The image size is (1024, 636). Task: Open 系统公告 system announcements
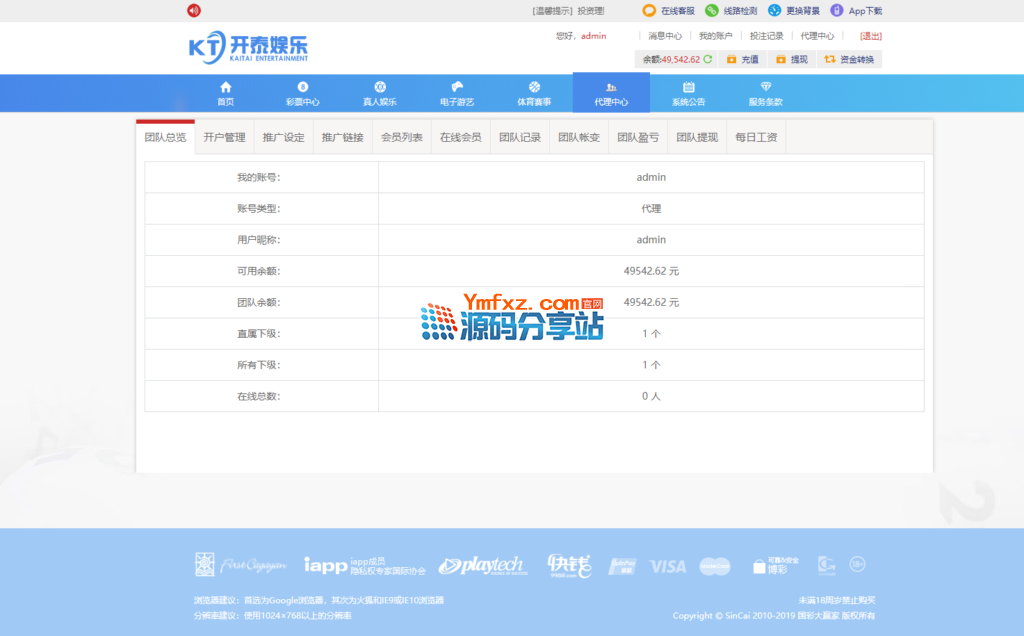688,93
